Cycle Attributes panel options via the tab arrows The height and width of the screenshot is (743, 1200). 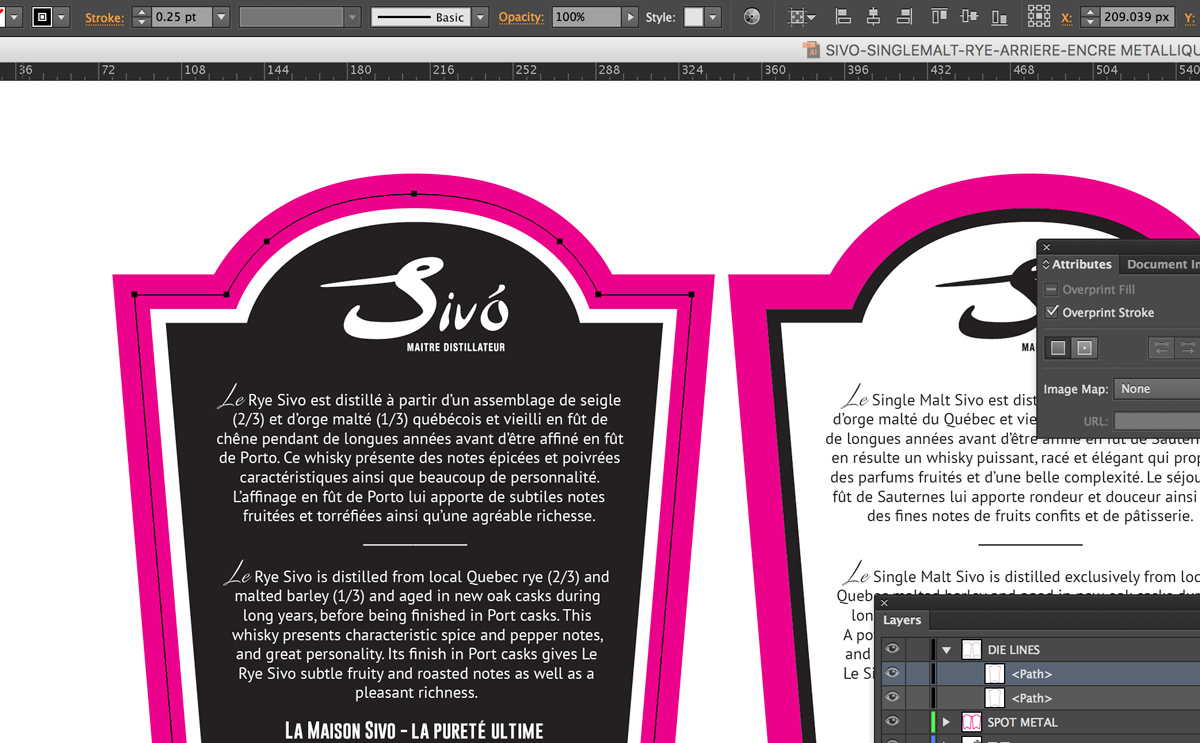(x=1045, y=265)
